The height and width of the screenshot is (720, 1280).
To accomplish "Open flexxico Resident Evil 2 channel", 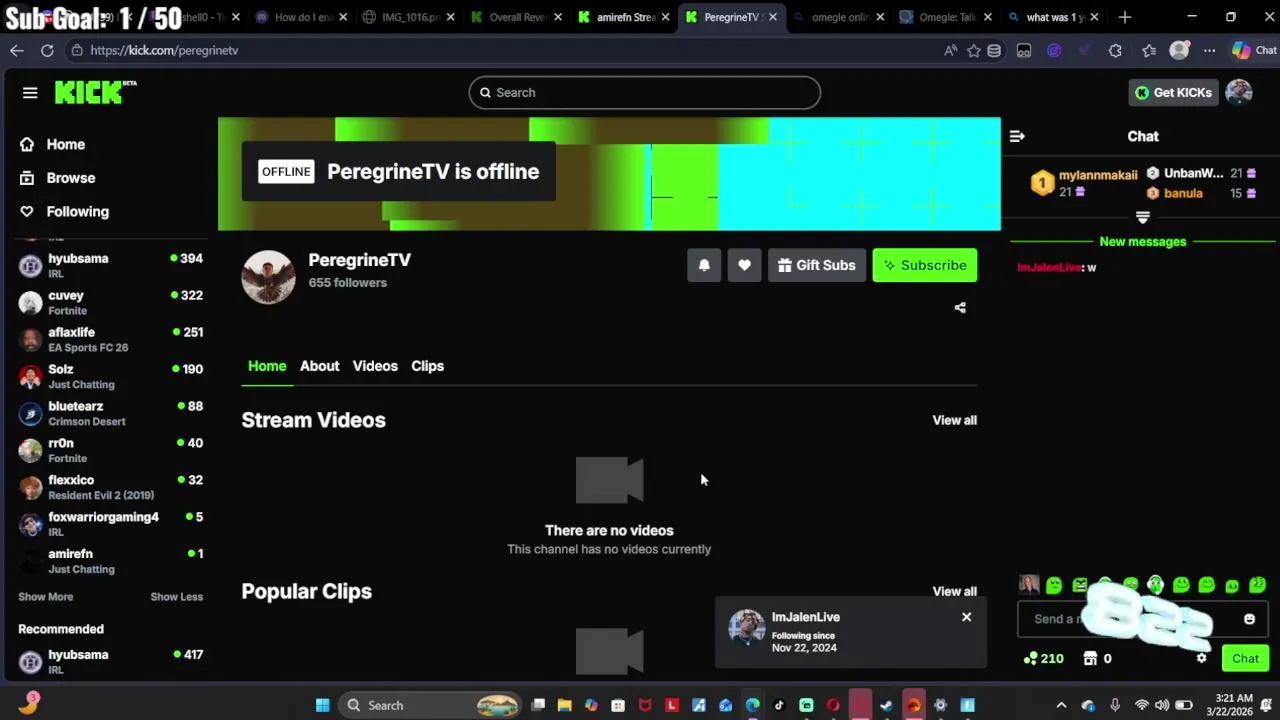I will click(x=110, y=487).
